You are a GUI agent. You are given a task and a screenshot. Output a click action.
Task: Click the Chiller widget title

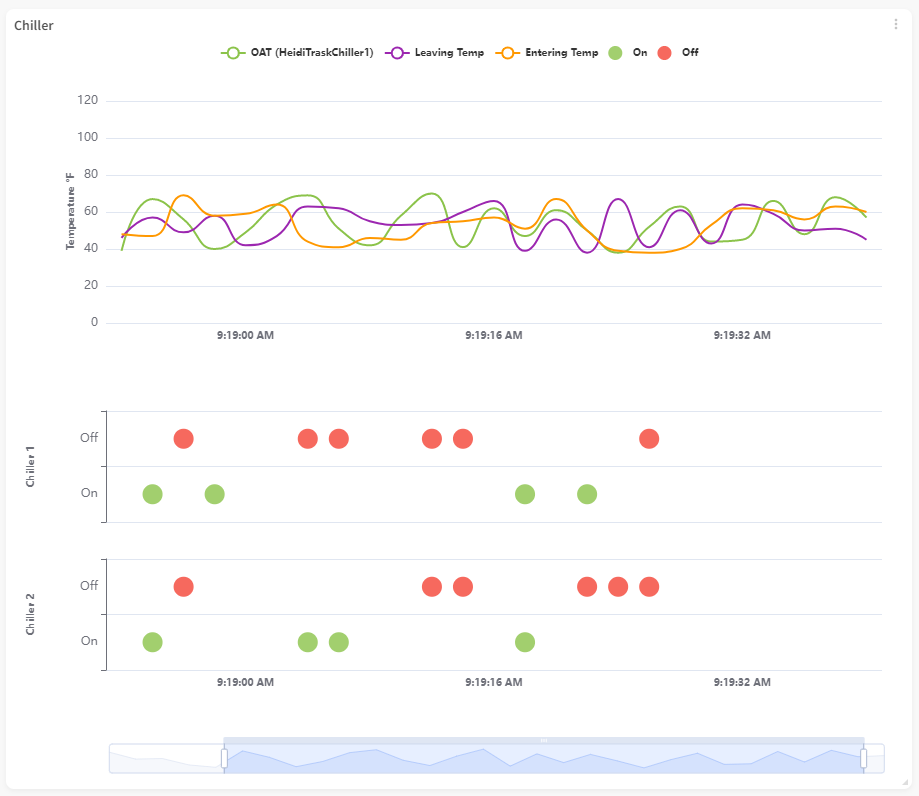click(x=34, y=26)
